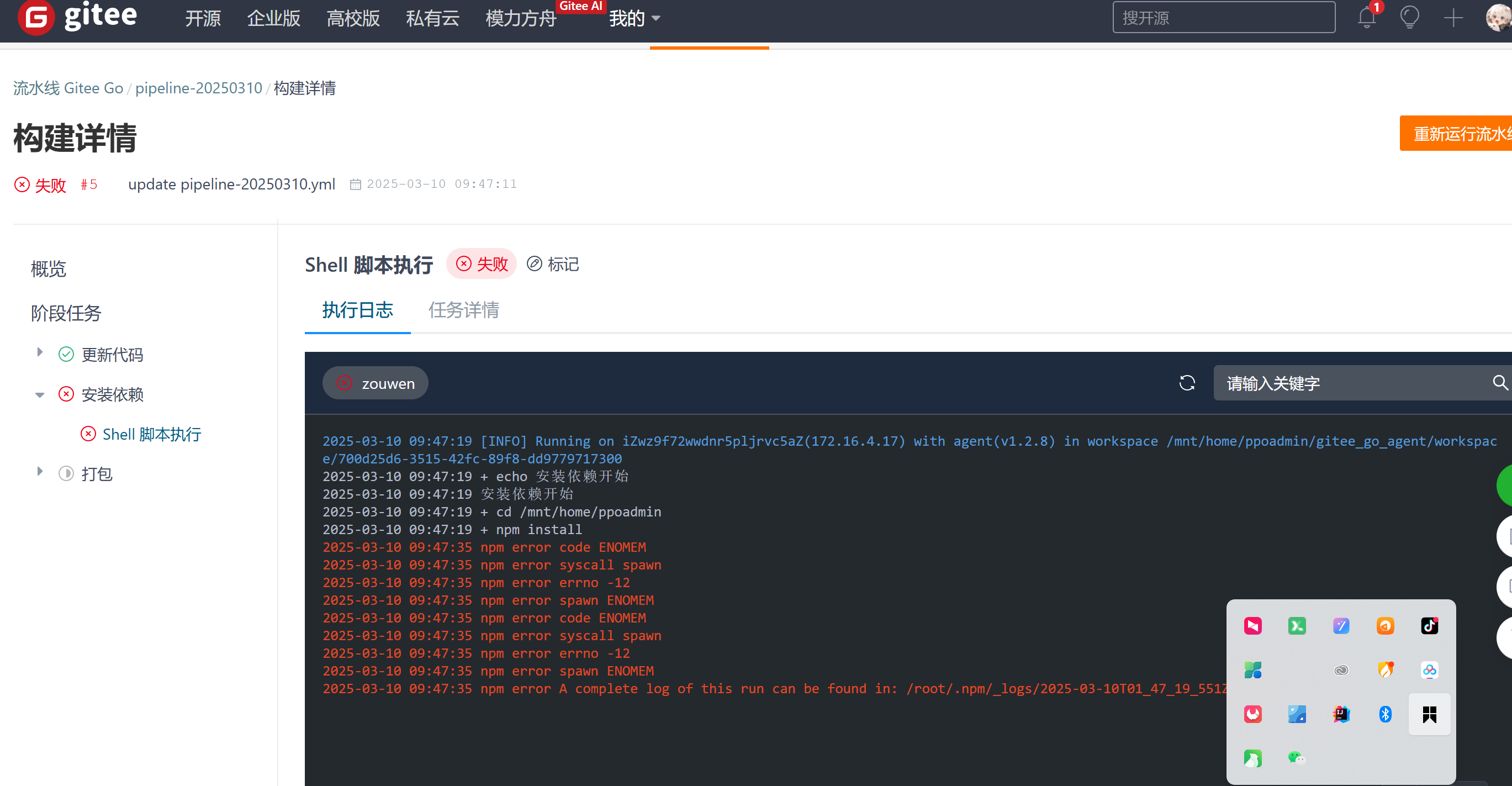The width and height of the screenshot is (1512, 786).
Task: Click the pink play-shaped tray icon
Action: (1252, 626)
